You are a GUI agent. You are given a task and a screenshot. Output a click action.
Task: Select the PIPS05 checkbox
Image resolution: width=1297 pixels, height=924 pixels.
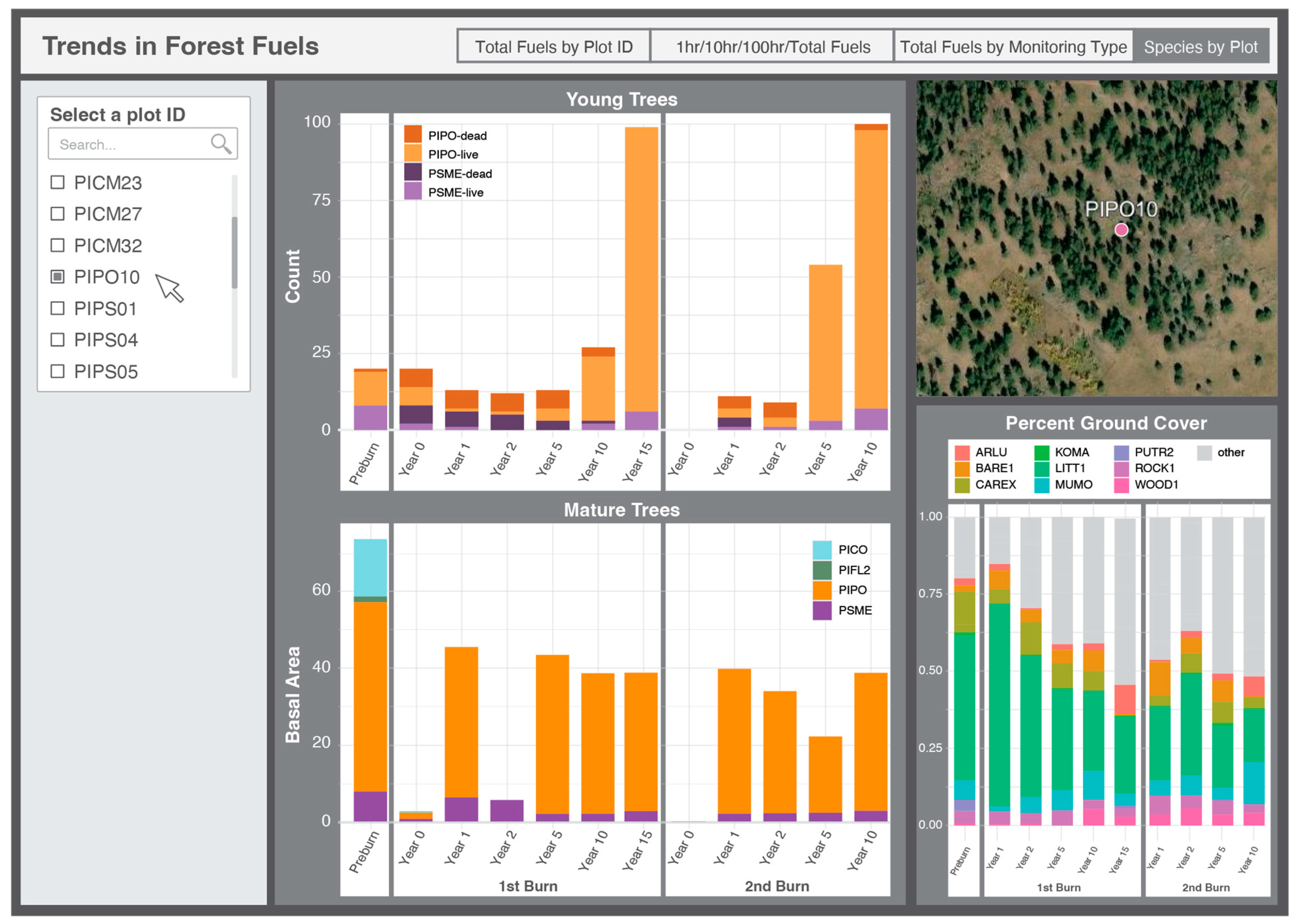57,371
